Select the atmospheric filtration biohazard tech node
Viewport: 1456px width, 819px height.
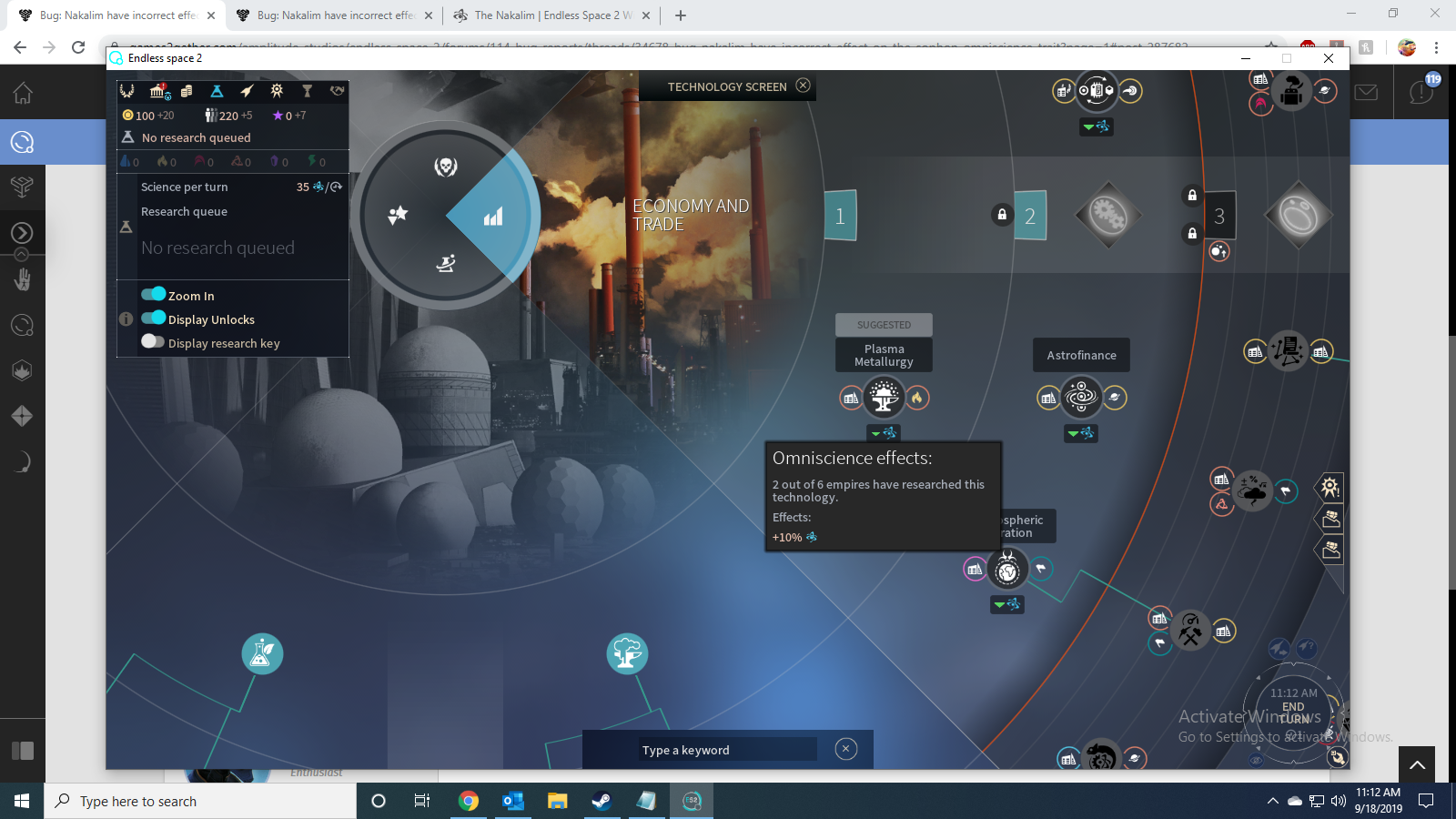pos(1007,570)
